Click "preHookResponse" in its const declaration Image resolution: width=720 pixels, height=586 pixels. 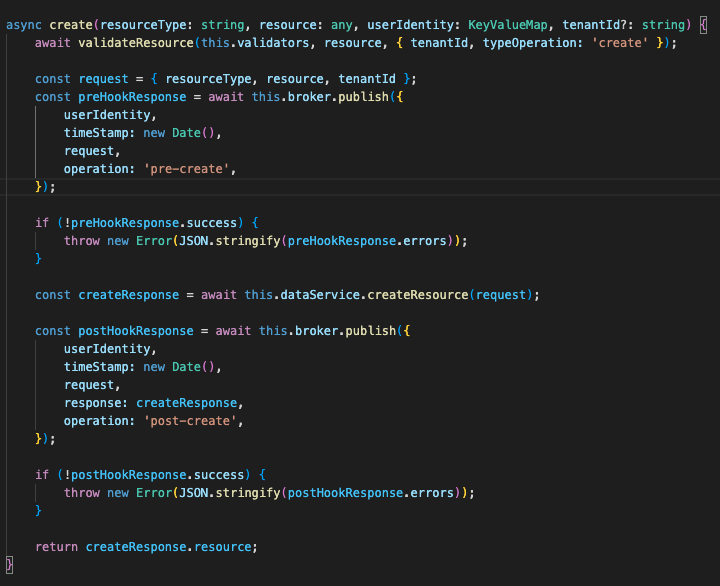point(132,97)
